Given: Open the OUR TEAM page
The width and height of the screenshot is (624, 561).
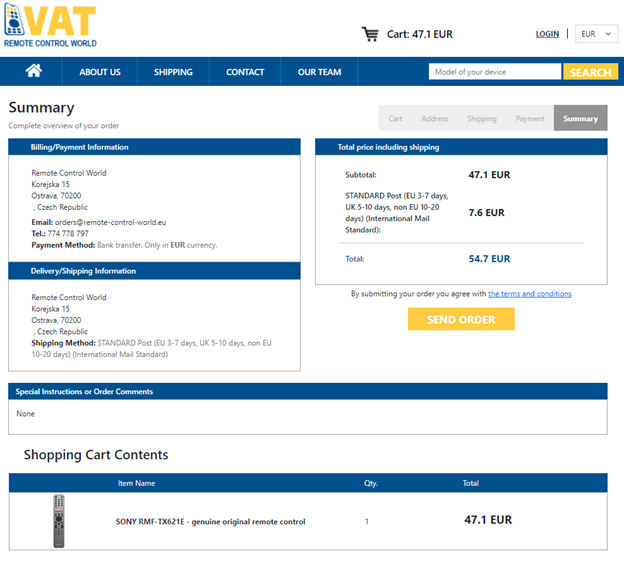Looking at the screenshot, I should click(319, 72).
